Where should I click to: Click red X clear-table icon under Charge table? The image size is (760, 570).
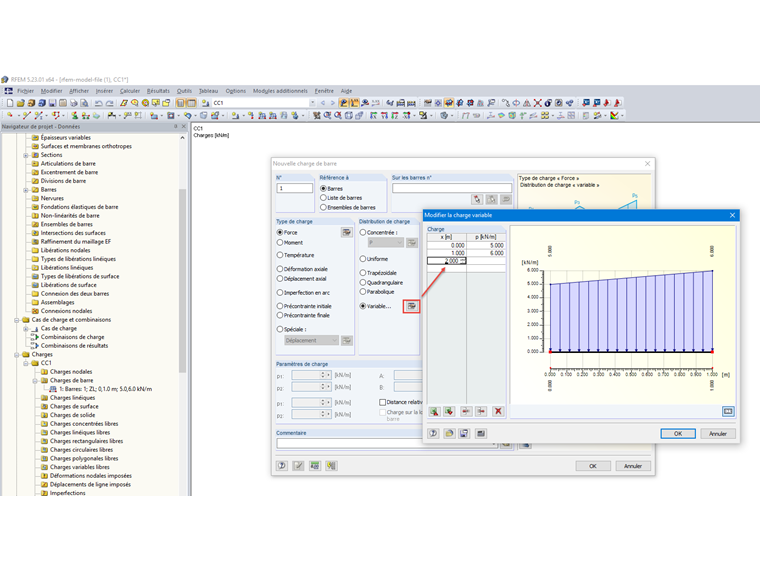click(498, 412)
